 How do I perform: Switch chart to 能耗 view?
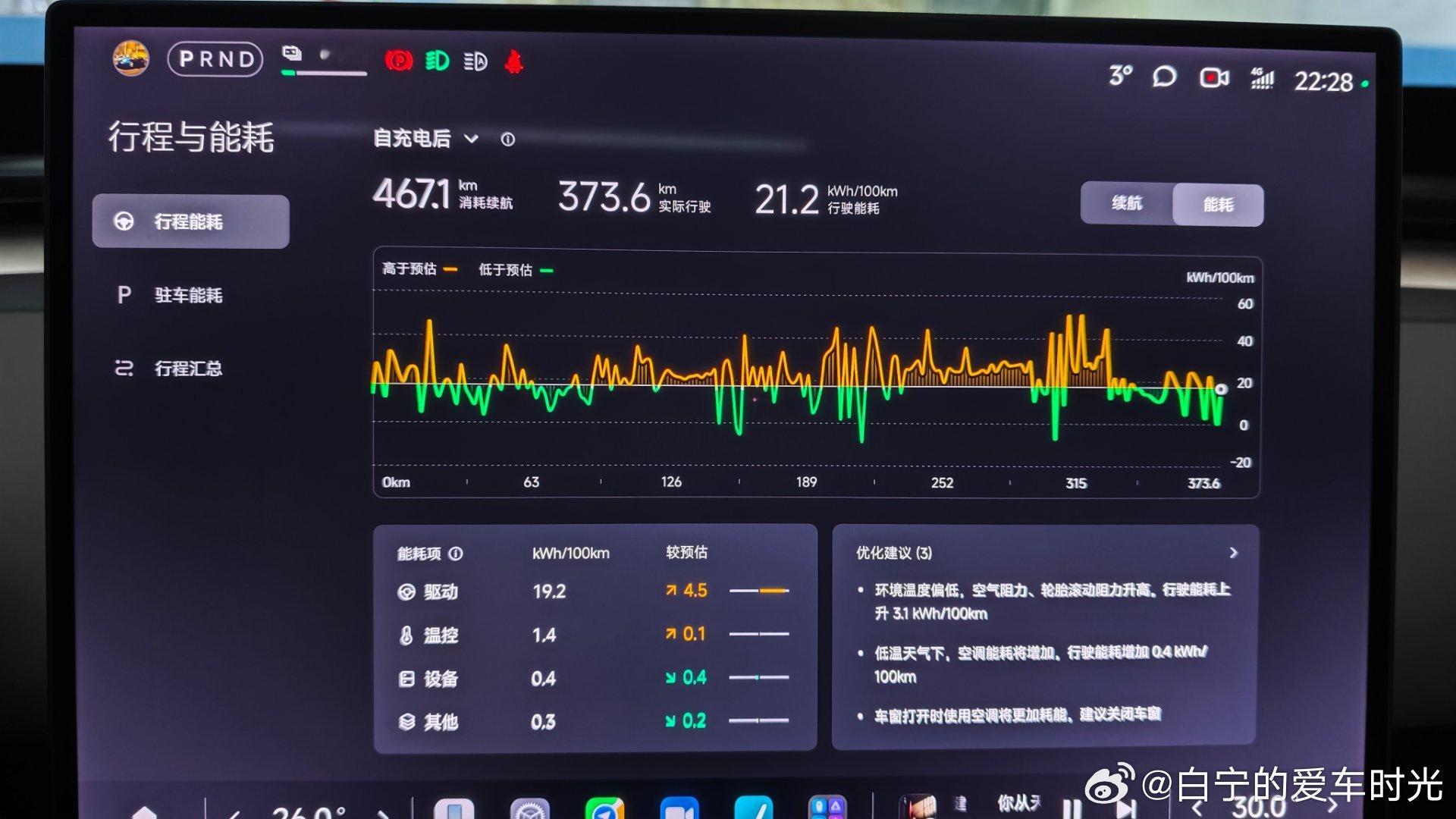click(1218, 205)
